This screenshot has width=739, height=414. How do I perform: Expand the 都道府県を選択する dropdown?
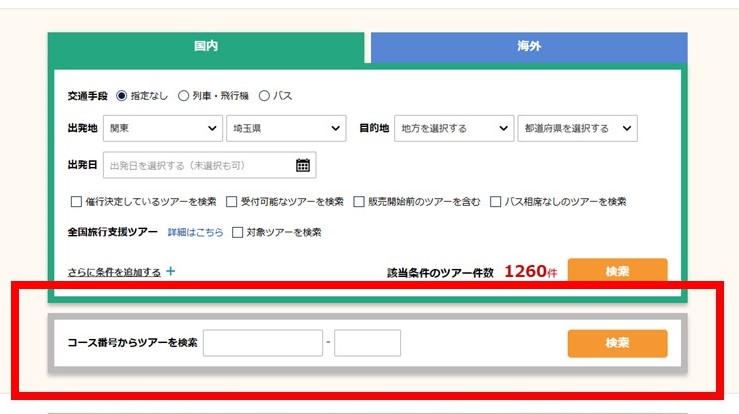pos(578,128)
